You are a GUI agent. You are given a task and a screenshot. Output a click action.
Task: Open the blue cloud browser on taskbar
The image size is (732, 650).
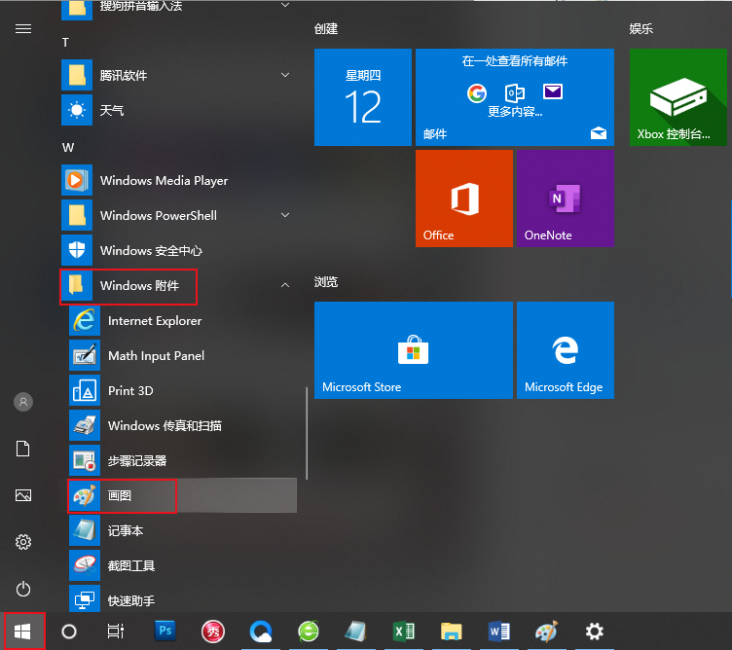[x=260, y=632]
